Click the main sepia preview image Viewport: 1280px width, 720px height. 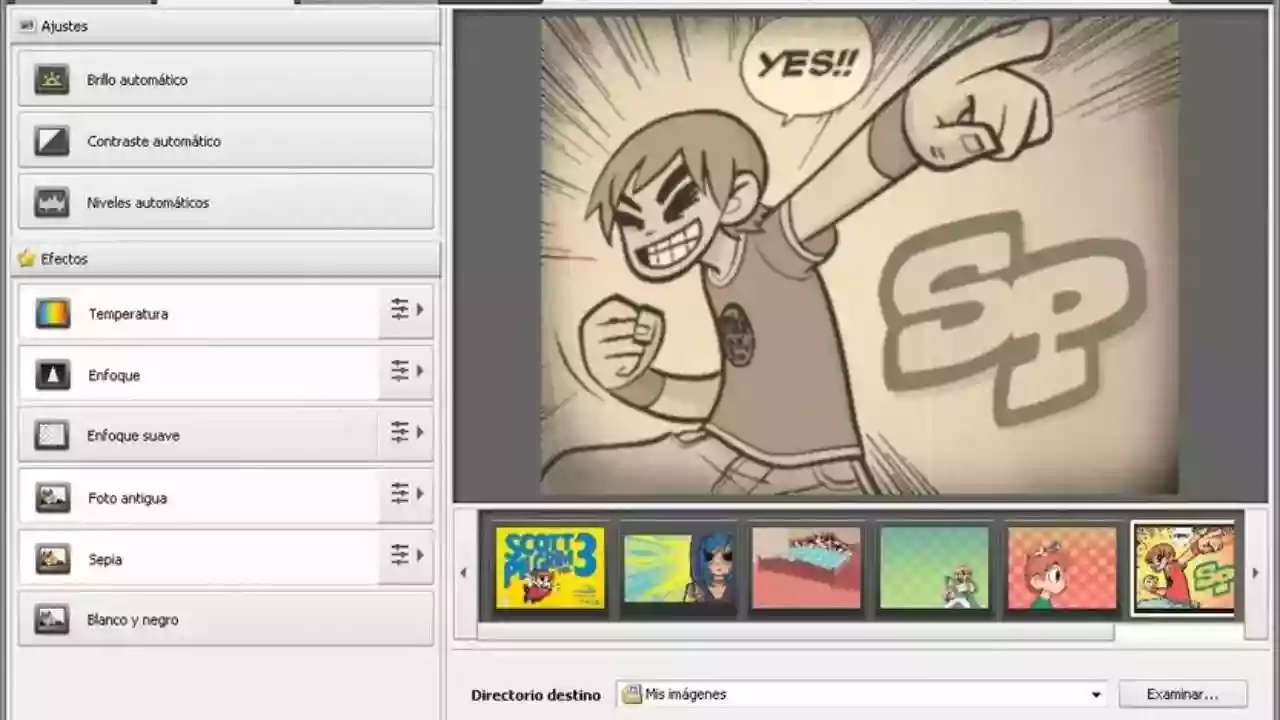click(x=860, y=256)
